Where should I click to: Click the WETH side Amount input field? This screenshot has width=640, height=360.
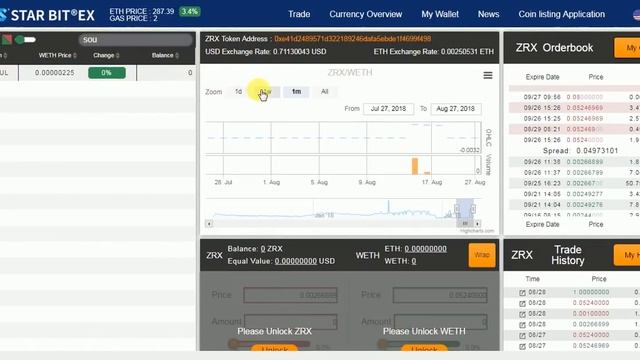tap(440, 322)
